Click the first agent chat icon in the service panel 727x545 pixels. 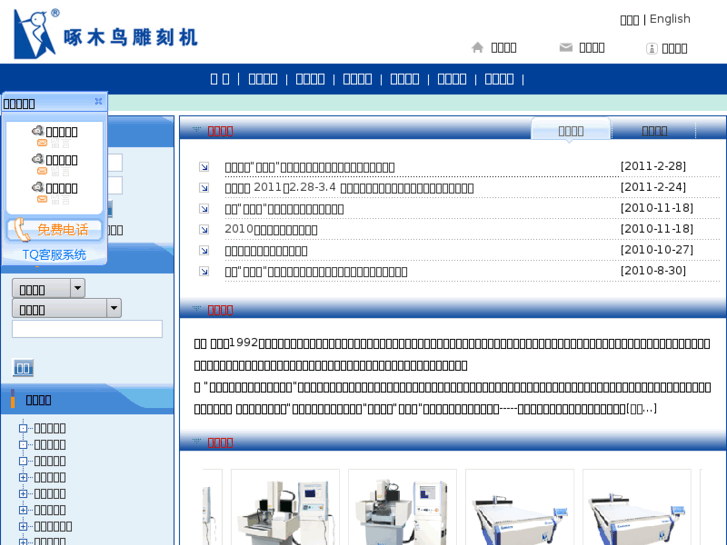(38, 131)
